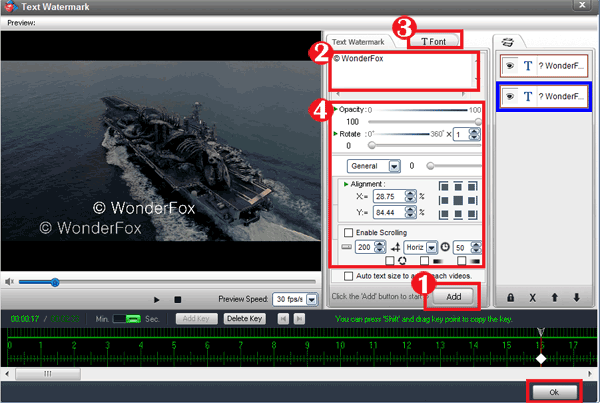Align watermark to bottom-right corner

click(x=473, y=214)
